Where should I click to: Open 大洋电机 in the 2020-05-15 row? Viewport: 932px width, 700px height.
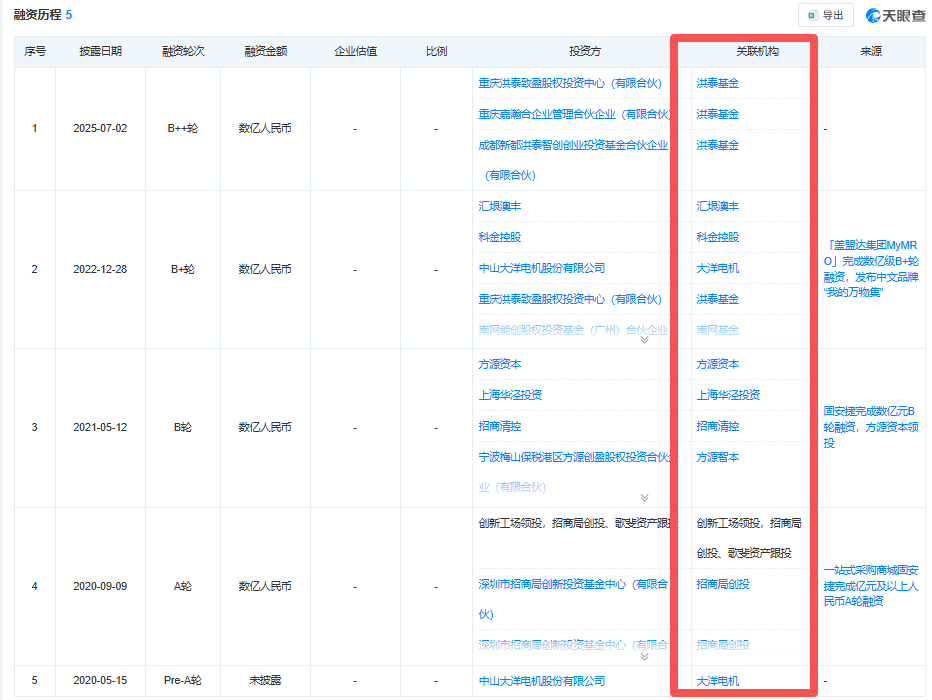[717, 681]
